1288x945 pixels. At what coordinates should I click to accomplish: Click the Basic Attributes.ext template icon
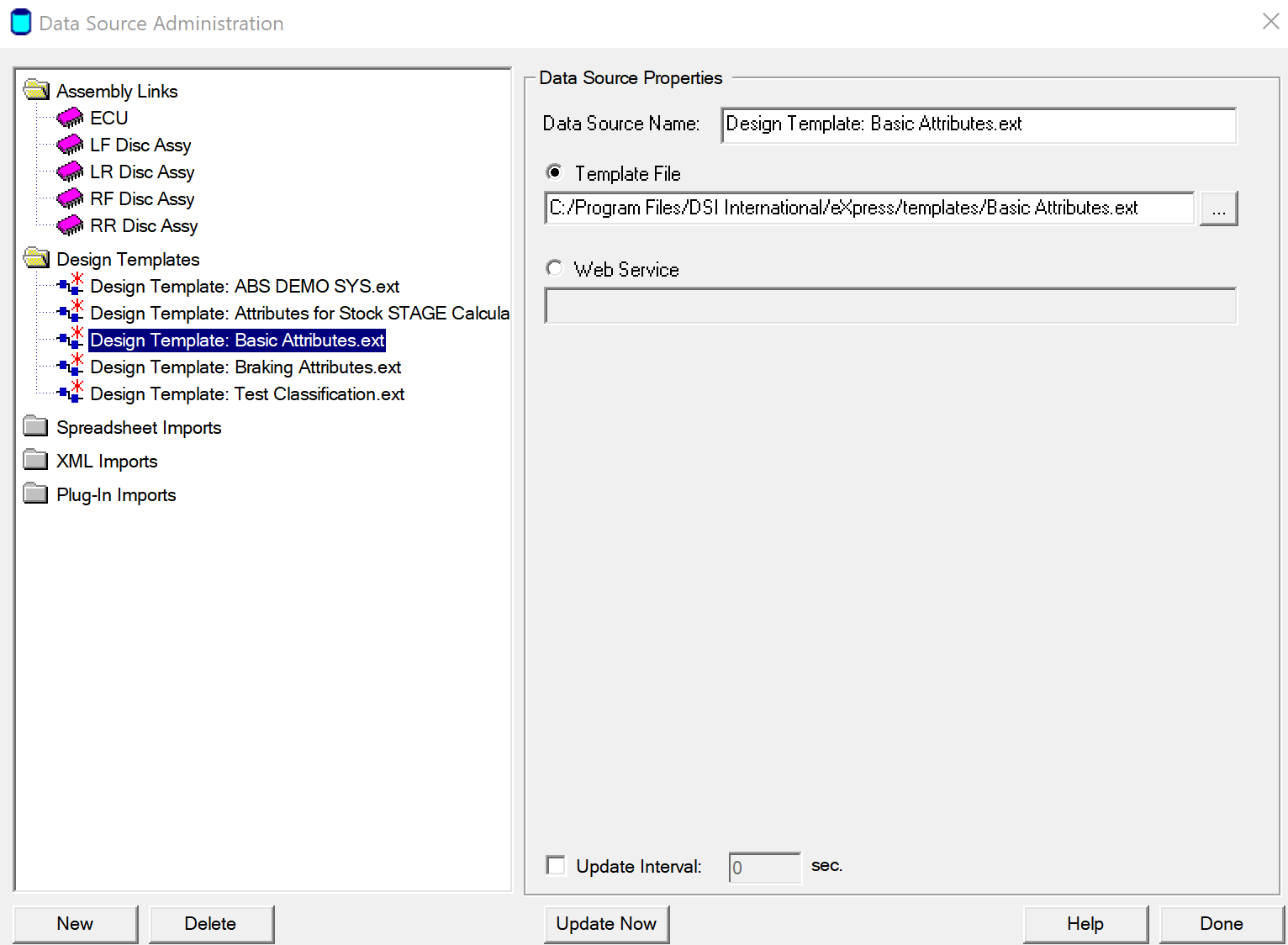pos(71,338)
